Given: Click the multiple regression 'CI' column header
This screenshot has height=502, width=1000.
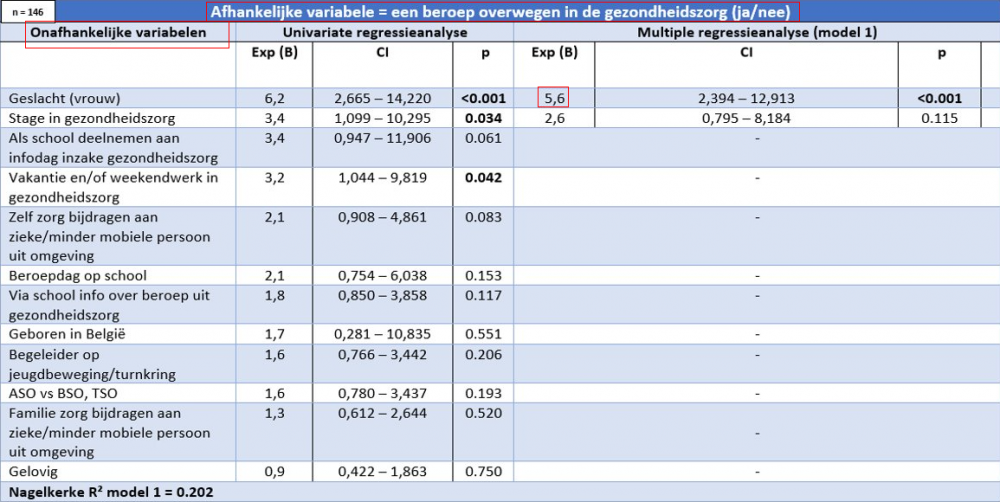Looking at the screenshot, I should coord(746,53).
